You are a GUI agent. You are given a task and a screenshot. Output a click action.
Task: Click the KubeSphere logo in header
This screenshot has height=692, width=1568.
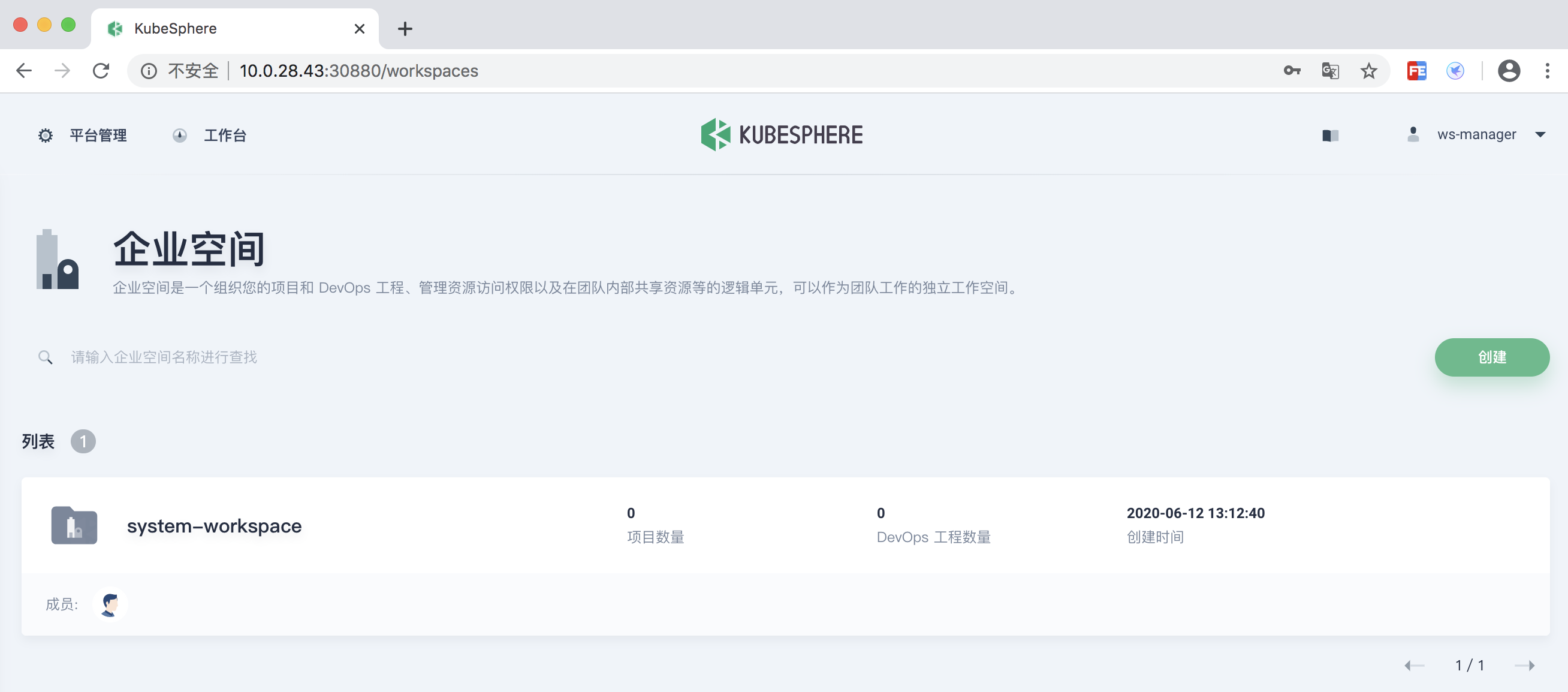click(x=782, y=135)
